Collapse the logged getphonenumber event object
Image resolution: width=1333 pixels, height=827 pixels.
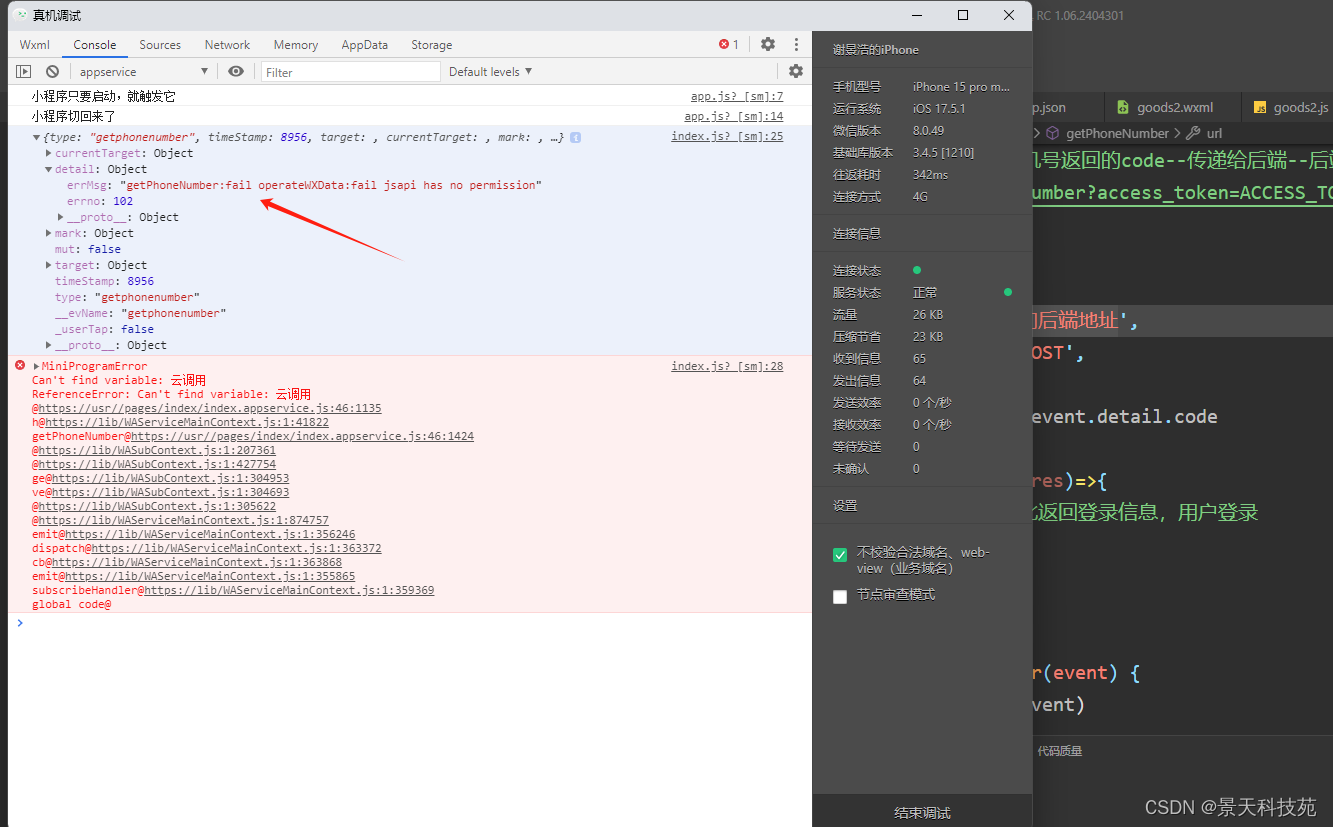tap(37, 137)
